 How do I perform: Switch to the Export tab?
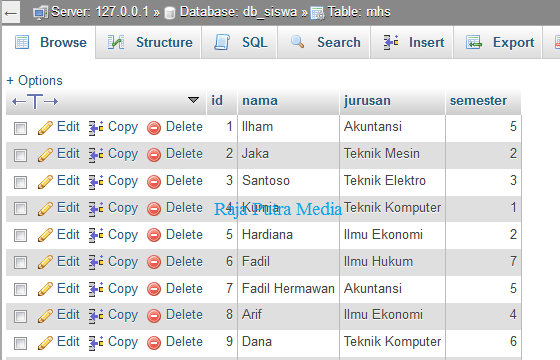click(x=498, y=42)
